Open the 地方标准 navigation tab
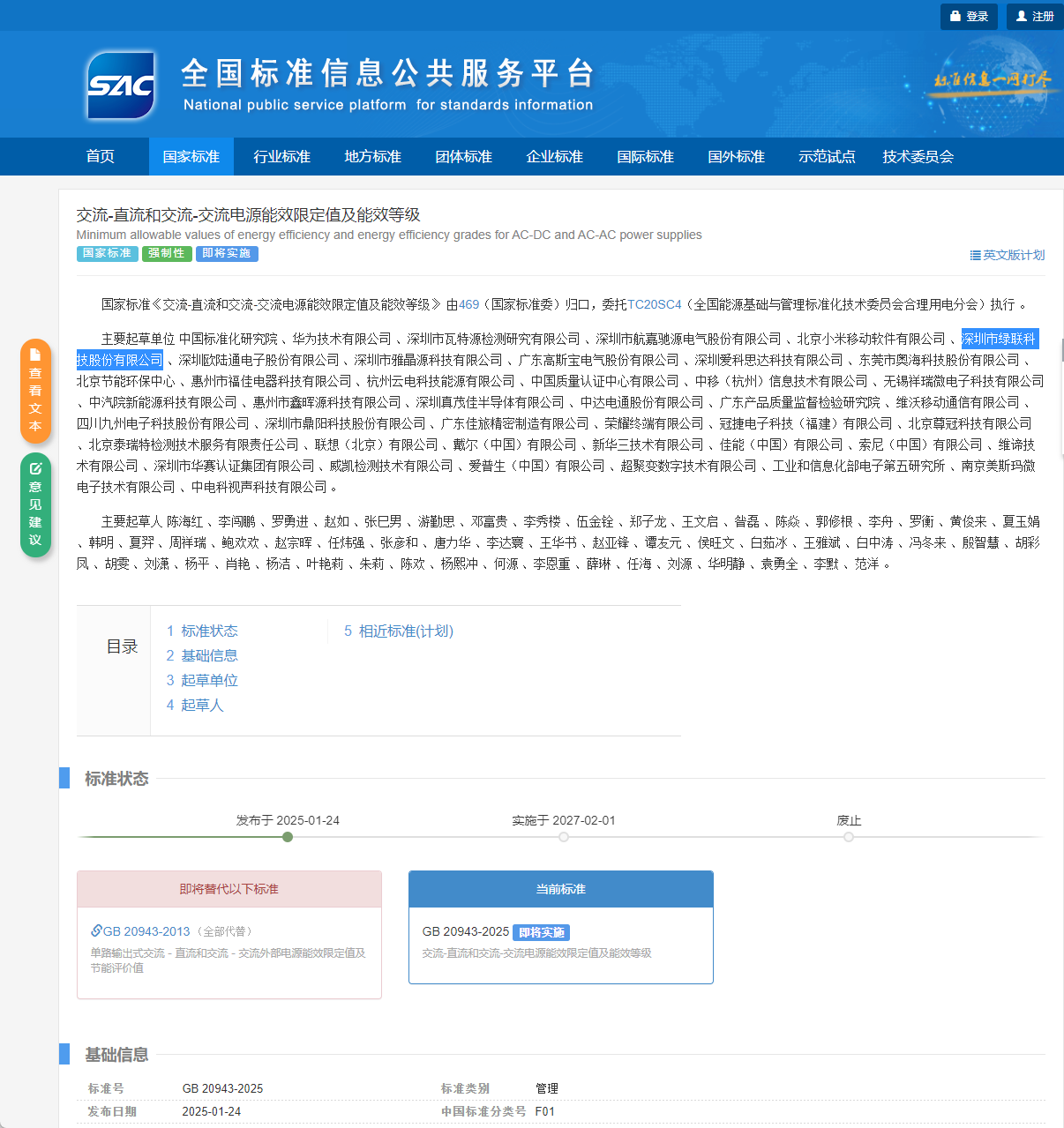The height and width of the screenshot is (1128, 1064). (372, 156)
